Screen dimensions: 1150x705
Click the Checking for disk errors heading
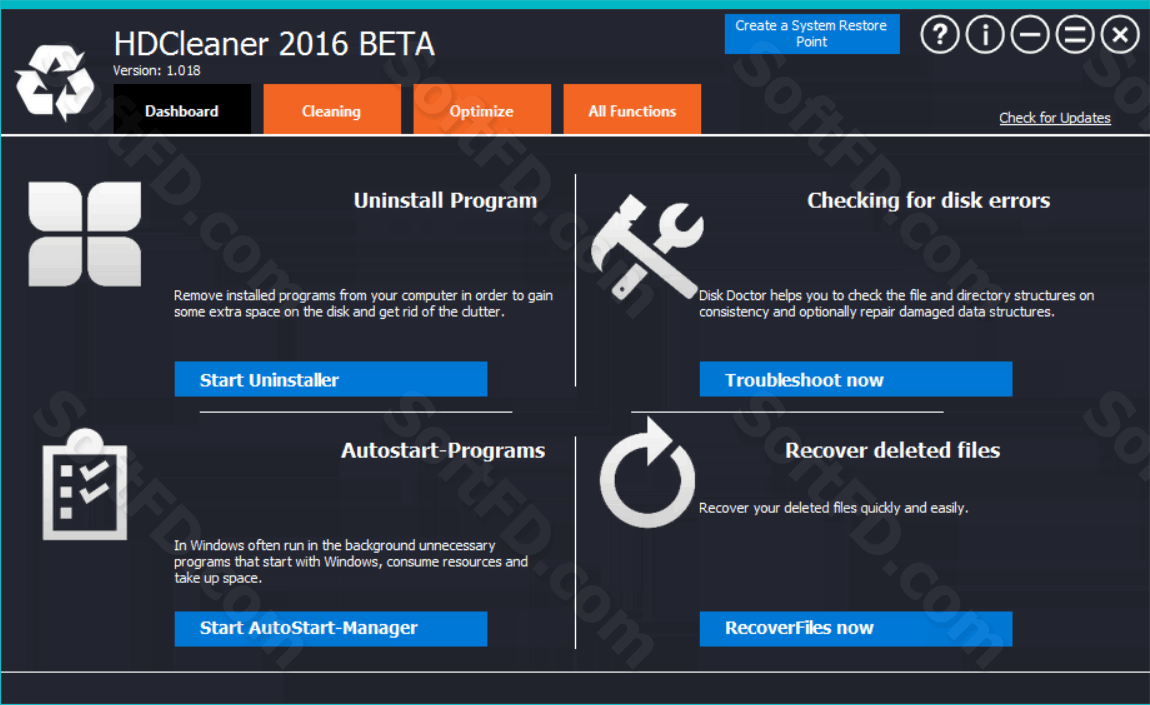click(929, 200)
